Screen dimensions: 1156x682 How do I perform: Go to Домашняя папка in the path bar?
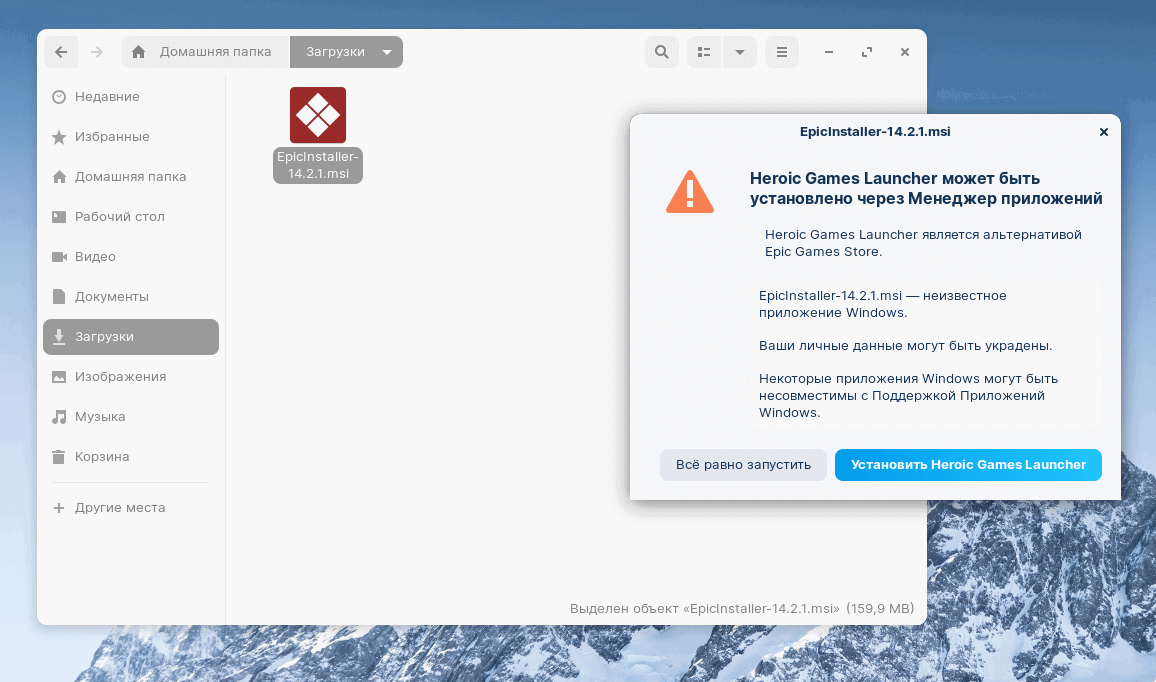point(205,52)
